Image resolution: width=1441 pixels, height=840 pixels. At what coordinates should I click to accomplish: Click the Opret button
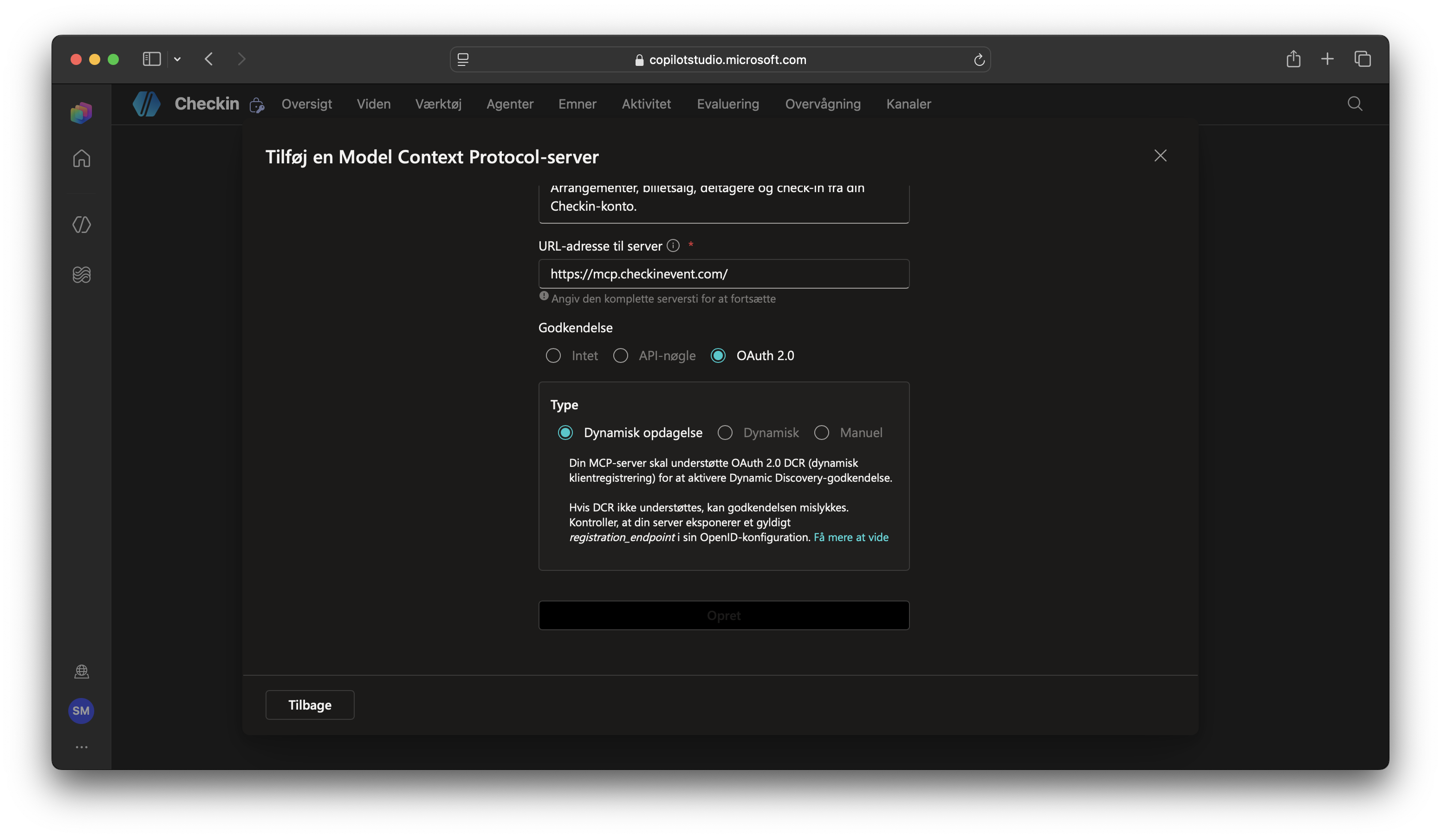click(x=723, y=615)
